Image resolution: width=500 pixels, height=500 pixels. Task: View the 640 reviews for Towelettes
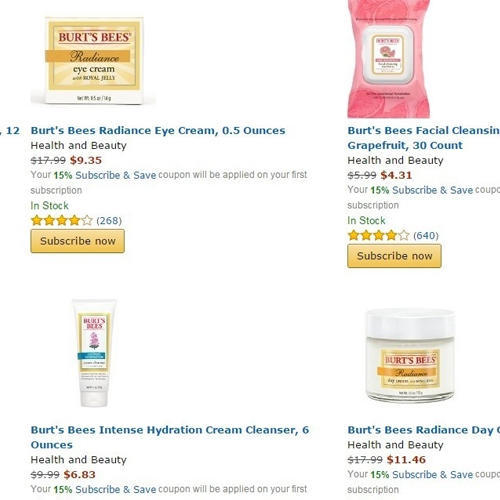(x=426, y=236)
